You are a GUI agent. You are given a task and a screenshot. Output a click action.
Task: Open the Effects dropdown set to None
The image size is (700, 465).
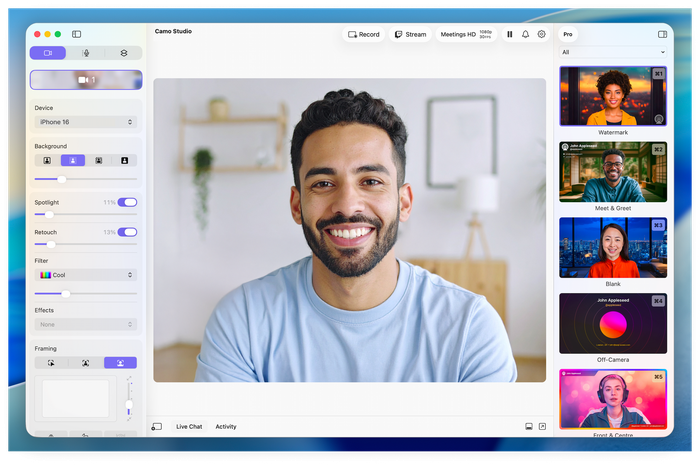[x=86, y=324]
